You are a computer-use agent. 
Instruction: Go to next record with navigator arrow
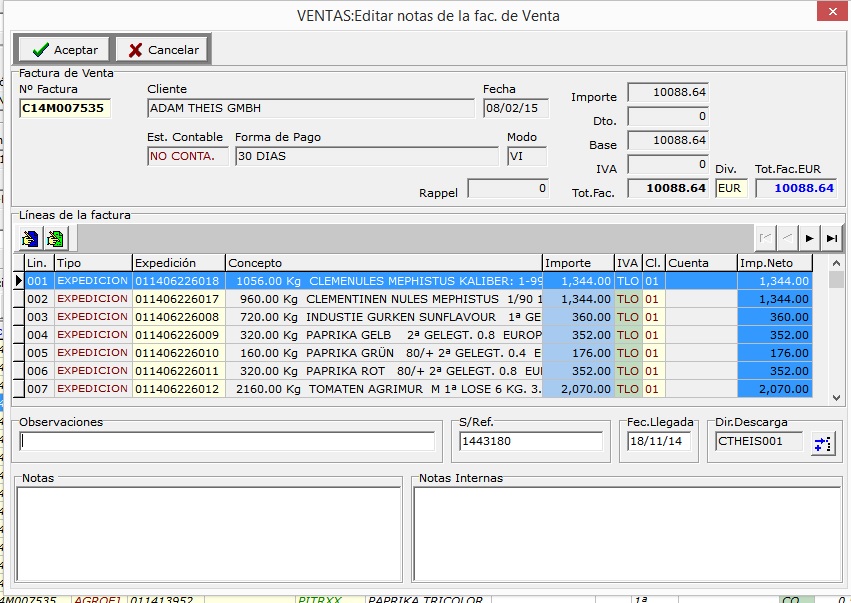click(810, 238)
